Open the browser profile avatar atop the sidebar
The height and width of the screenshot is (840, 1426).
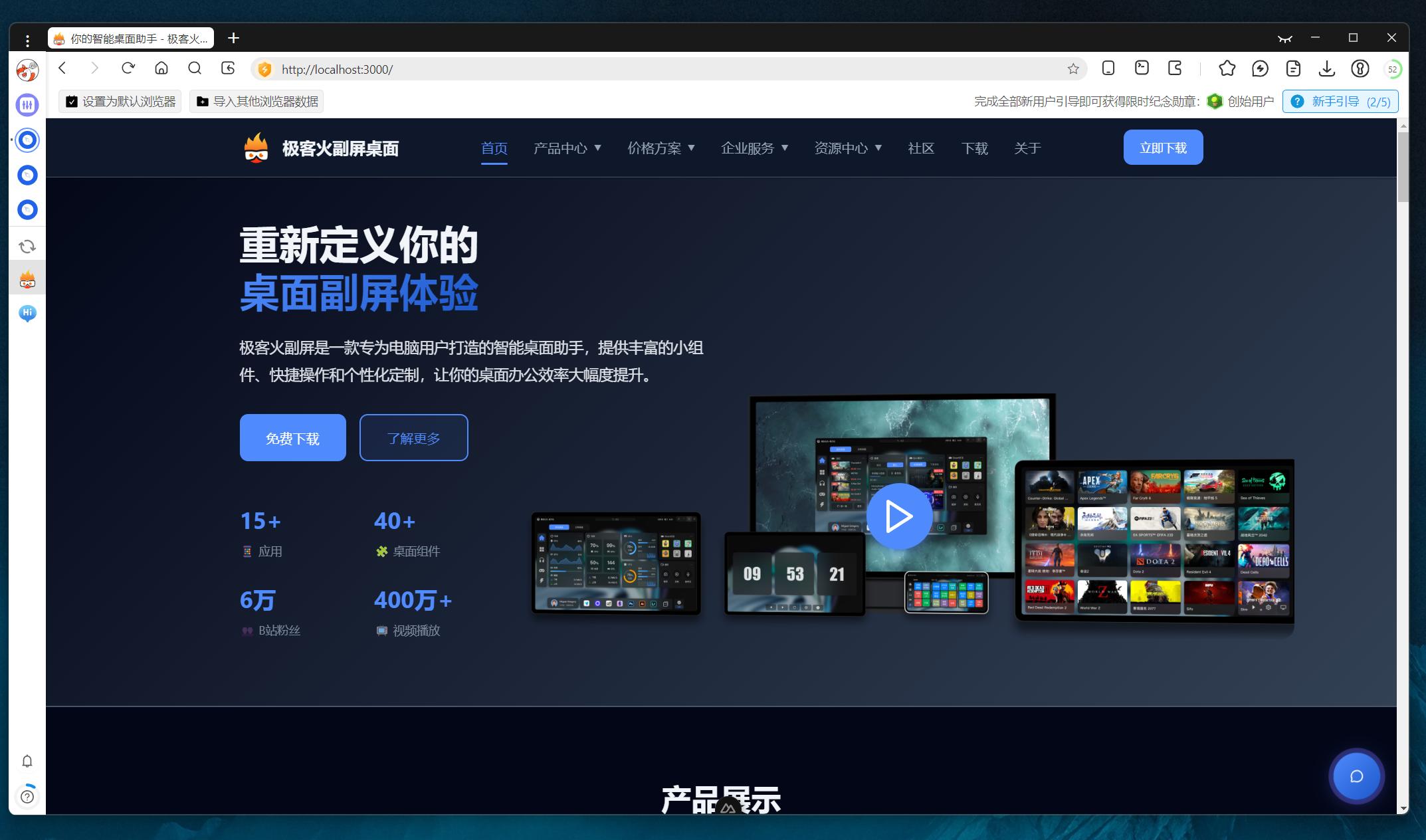tap(27, 69)
